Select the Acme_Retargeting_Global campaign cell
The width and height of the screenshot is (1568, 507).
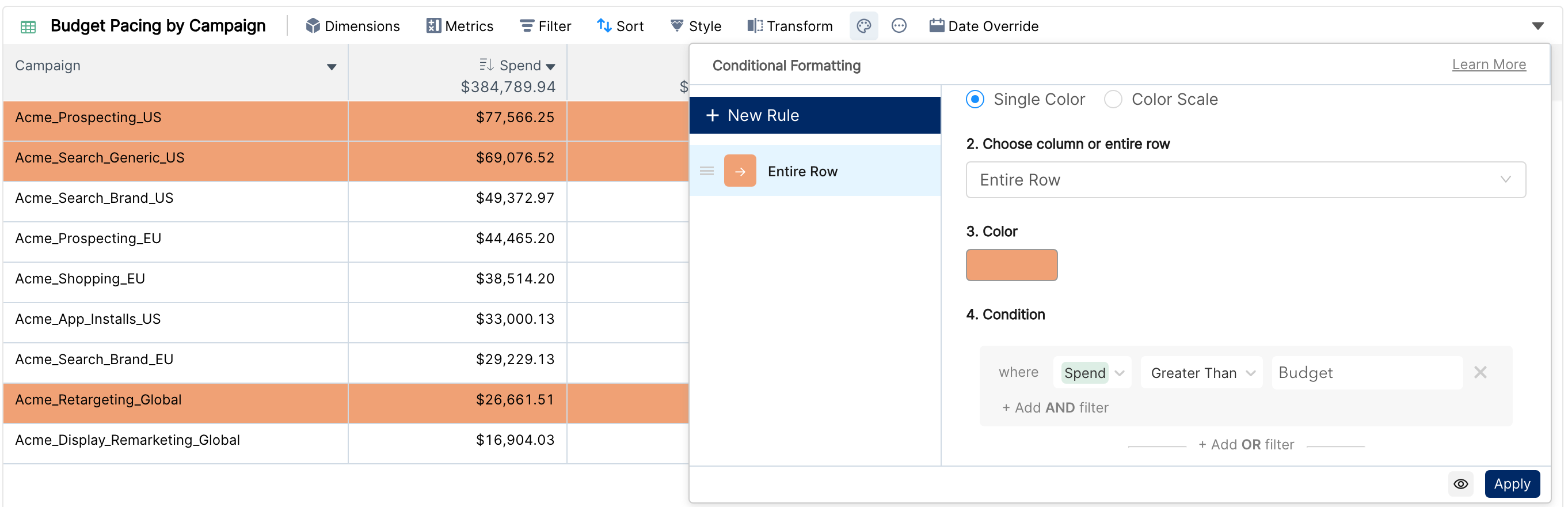click(x=176, y=403)
